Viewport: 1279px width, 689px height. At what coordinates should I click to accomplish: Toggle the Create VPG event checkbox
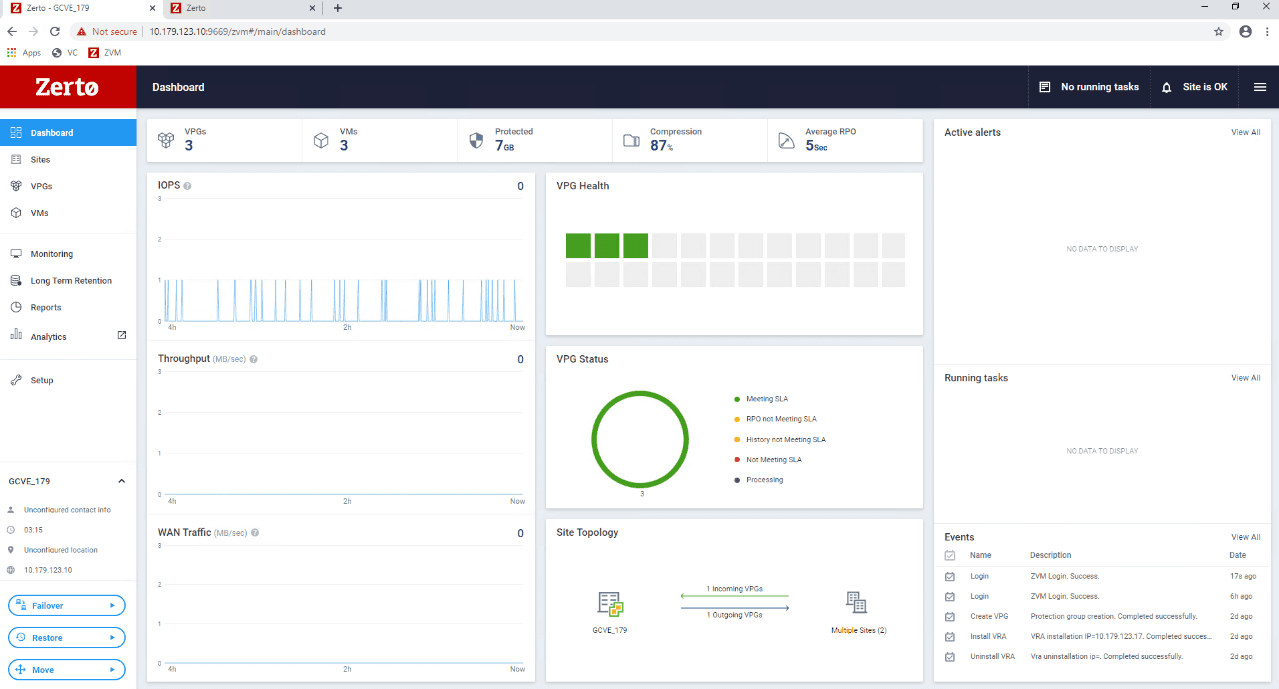(950, 616)
